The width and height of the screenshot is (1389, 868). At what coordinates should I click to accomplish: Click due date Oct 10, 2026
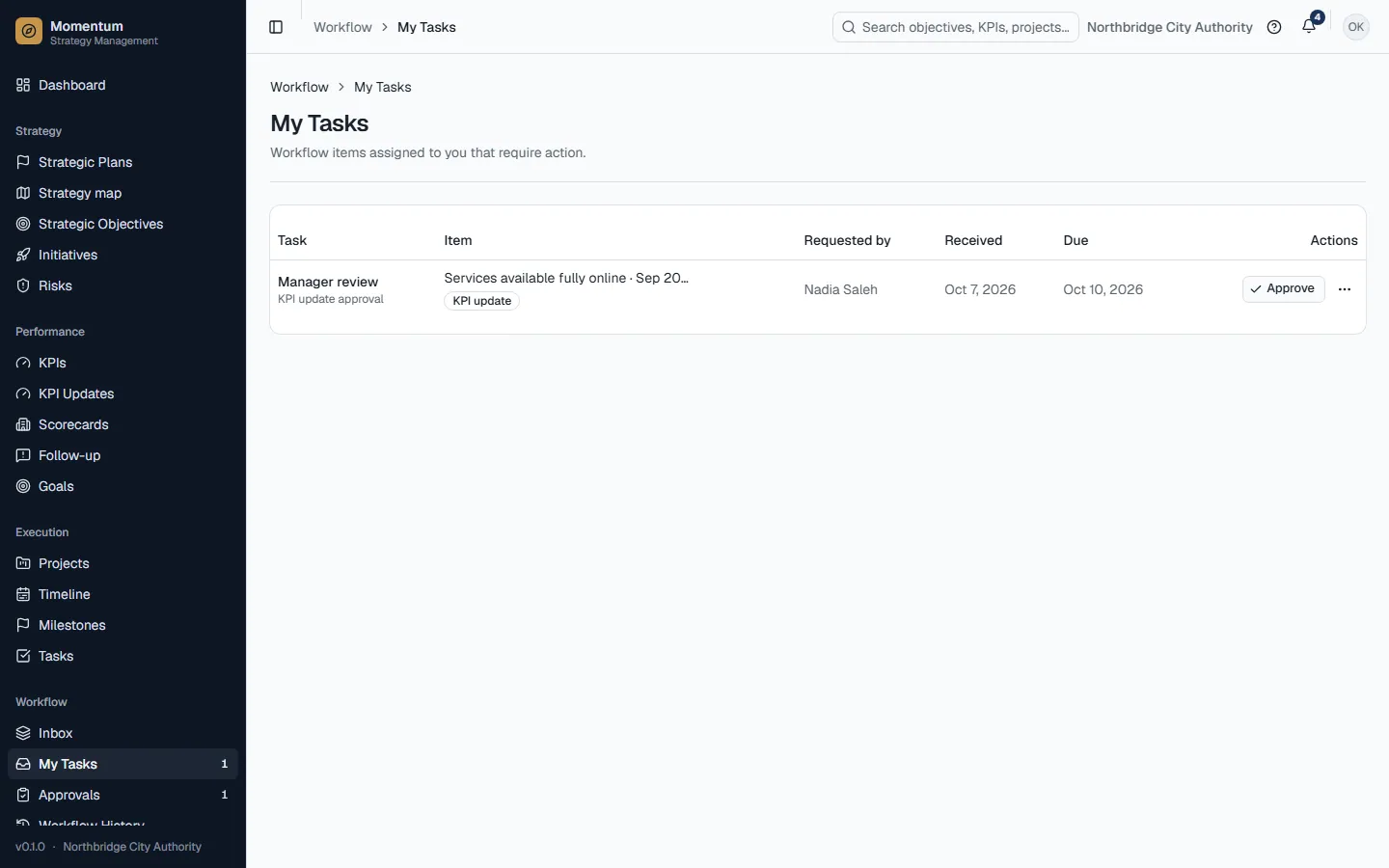1103,289
